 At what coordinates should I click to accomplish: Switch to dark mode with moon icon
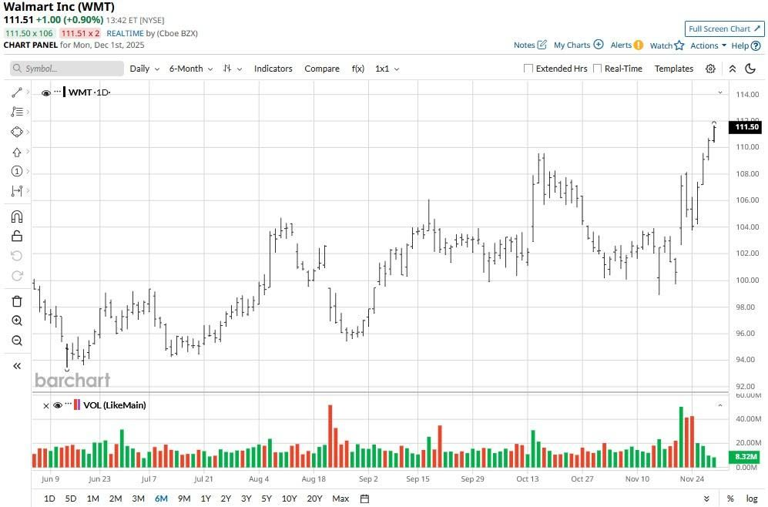point(732,69)
